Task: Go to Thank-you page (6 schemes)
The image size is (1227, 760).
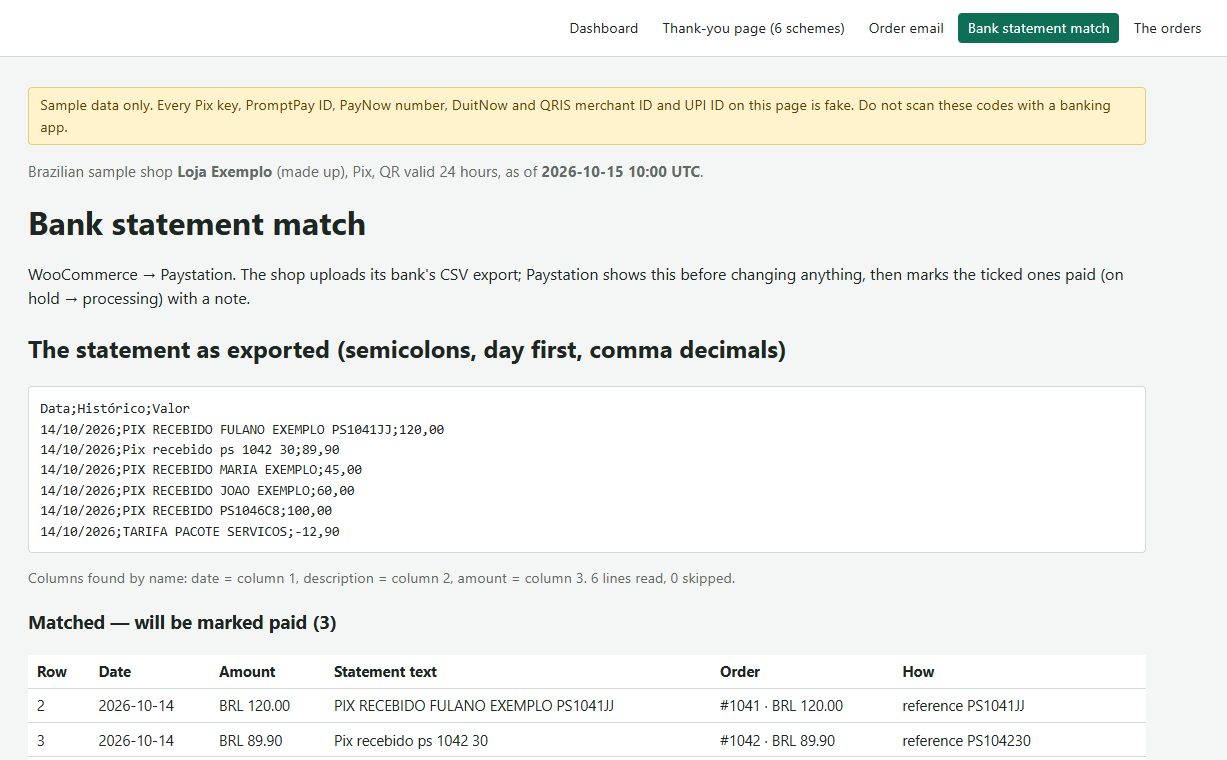Action: click(753, 28)
